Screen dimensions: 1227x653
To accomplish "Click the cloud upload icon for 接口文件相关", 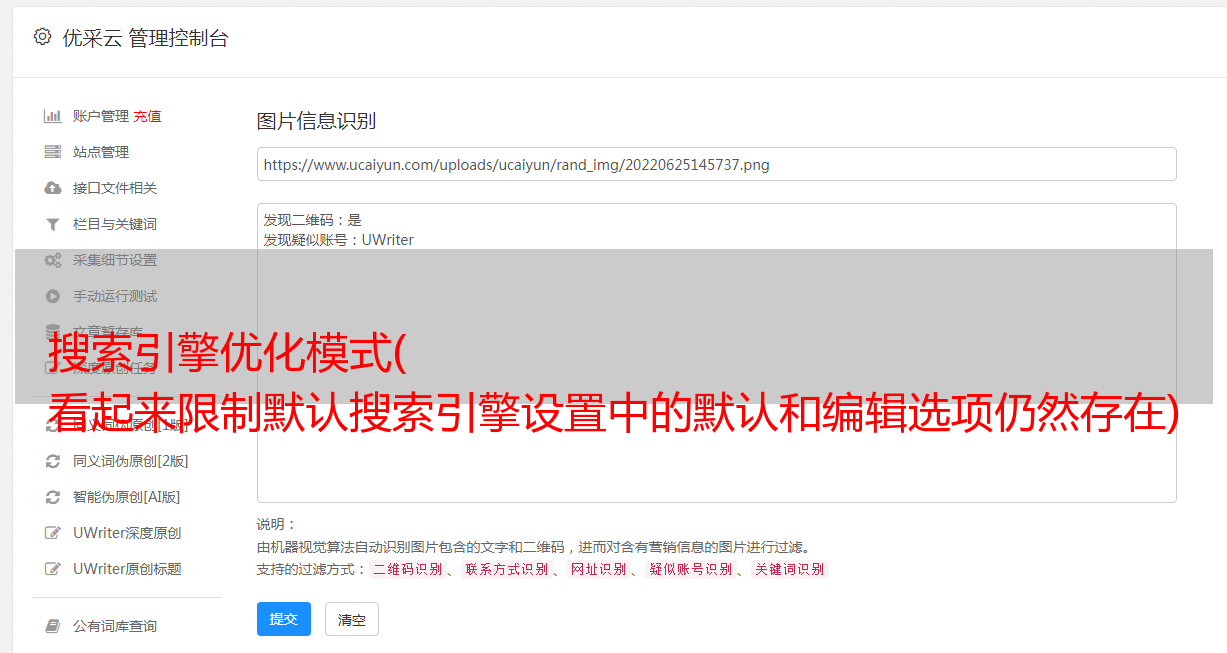I will tap(53, 188).
